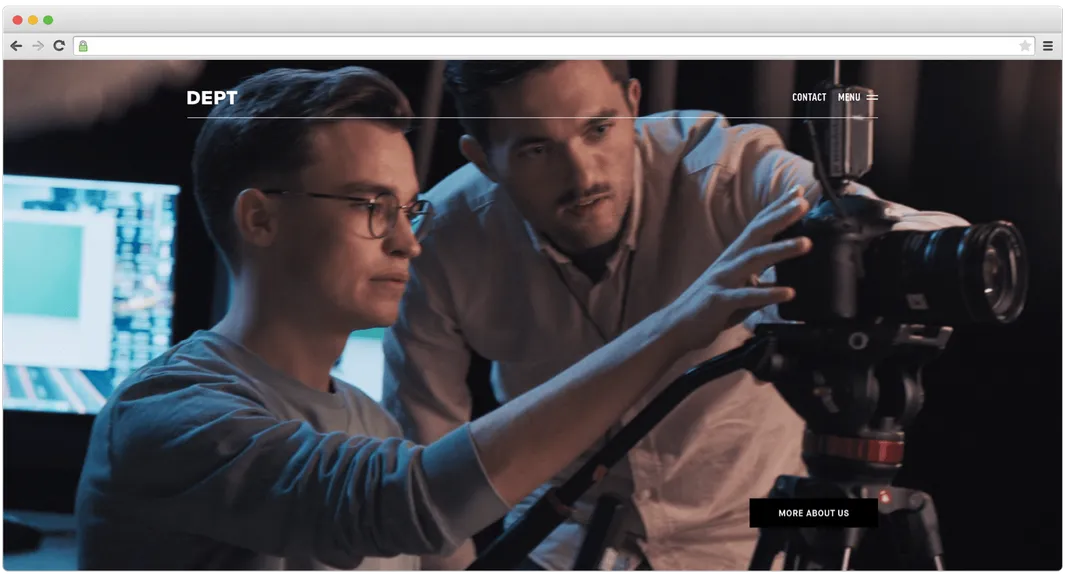Open the CONTACT page link
The width and height of the screenshot is (1067, 582).
[x=809, y=98]
